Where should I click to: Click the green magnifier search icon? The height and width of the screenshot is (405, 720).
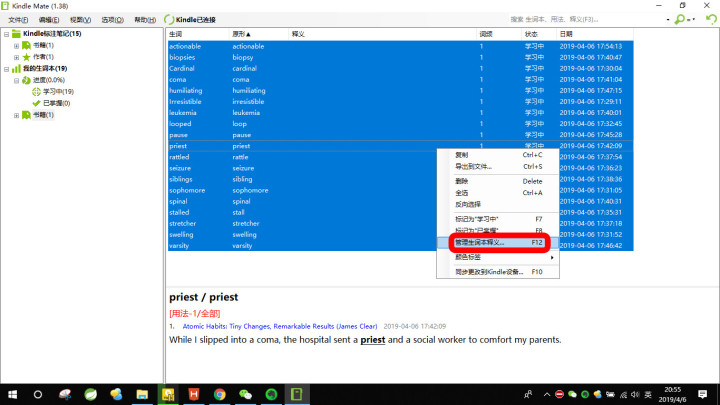click(x=679, y=19)
